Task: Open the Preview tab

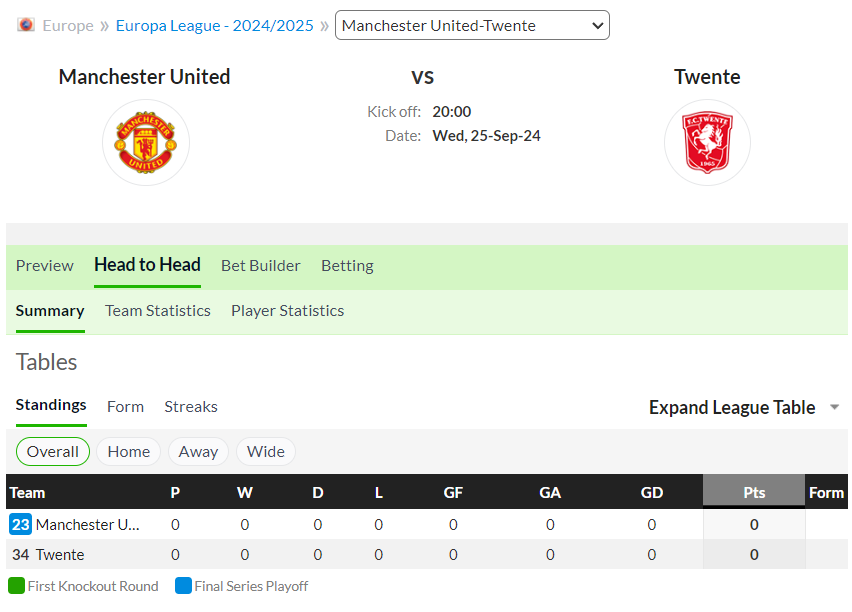Action: coord(45,266)
